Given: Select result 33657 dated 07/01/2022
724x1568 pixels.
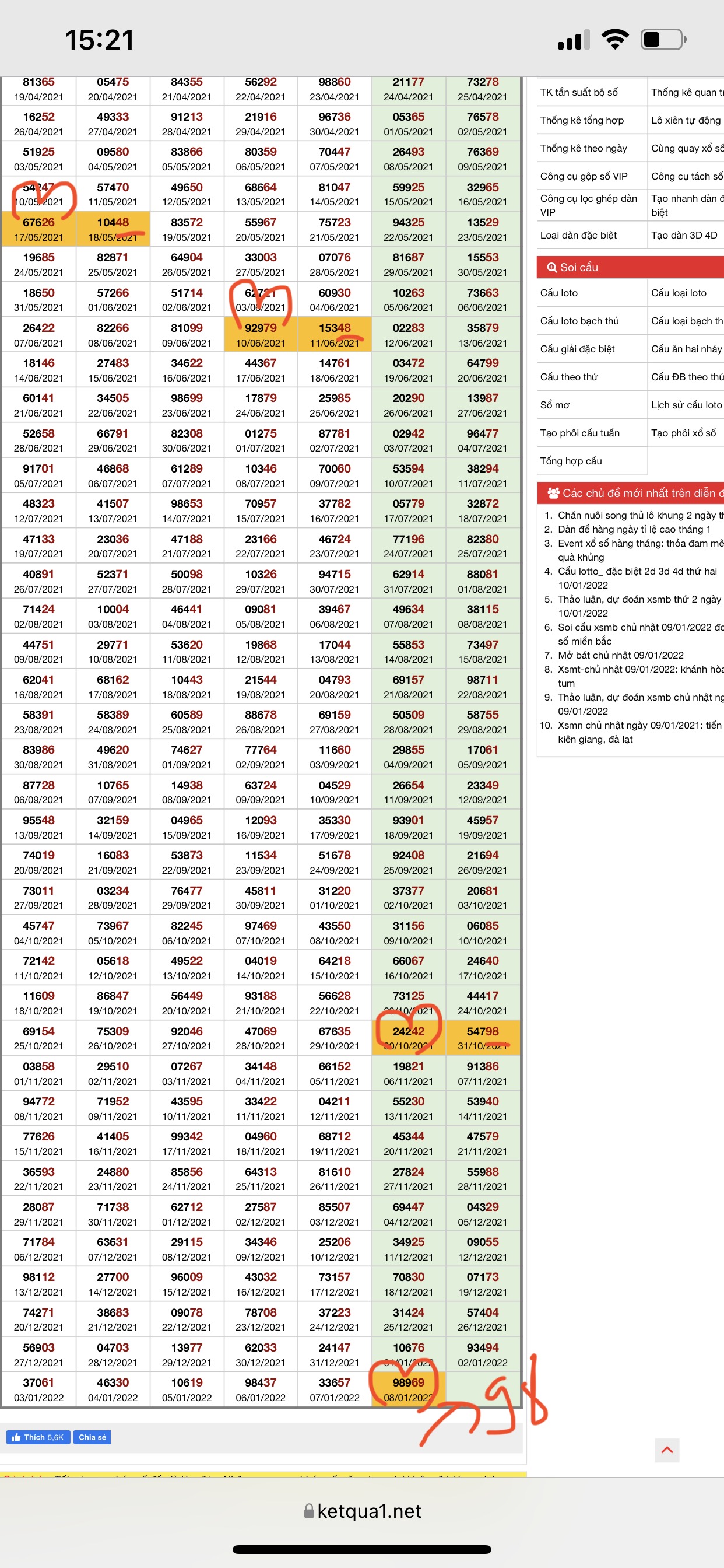Looking at the screenshot, I should click(x=335, y=1389).
